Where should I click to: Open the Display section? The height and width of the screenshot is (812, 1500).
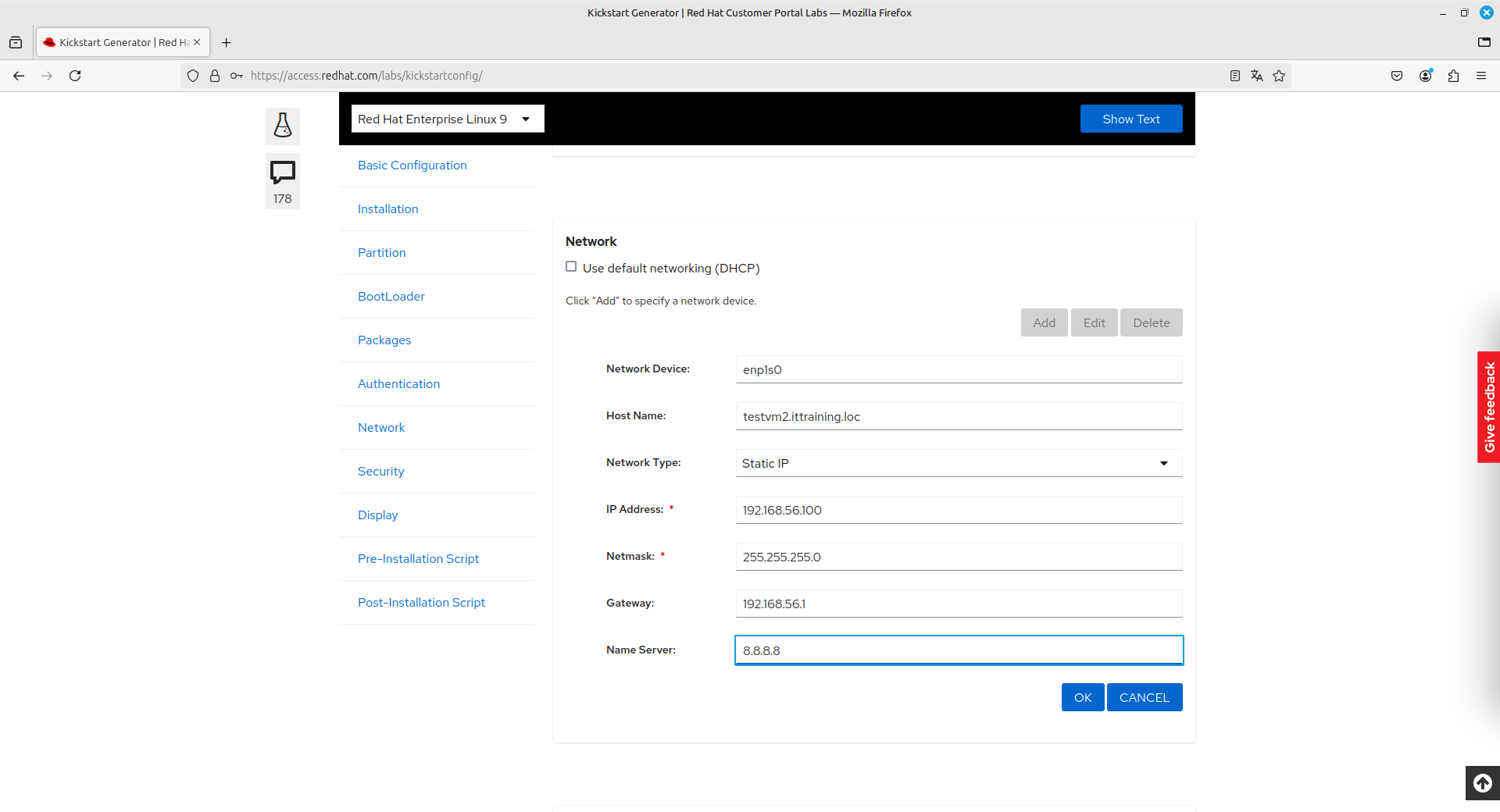click(378, 515)
